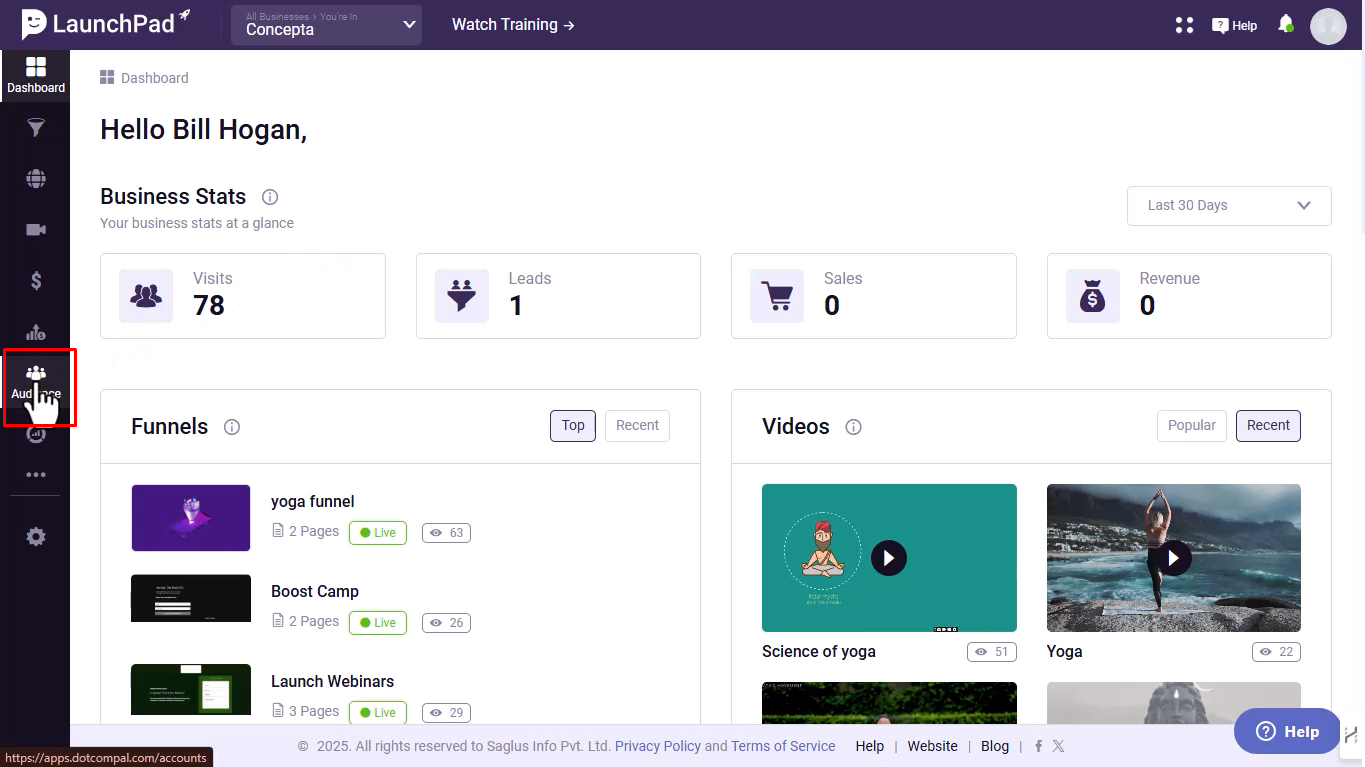This screenshot has height=767, width=1365.
Task: Open the floating Help button
Action: click(x=1287, y=731)
